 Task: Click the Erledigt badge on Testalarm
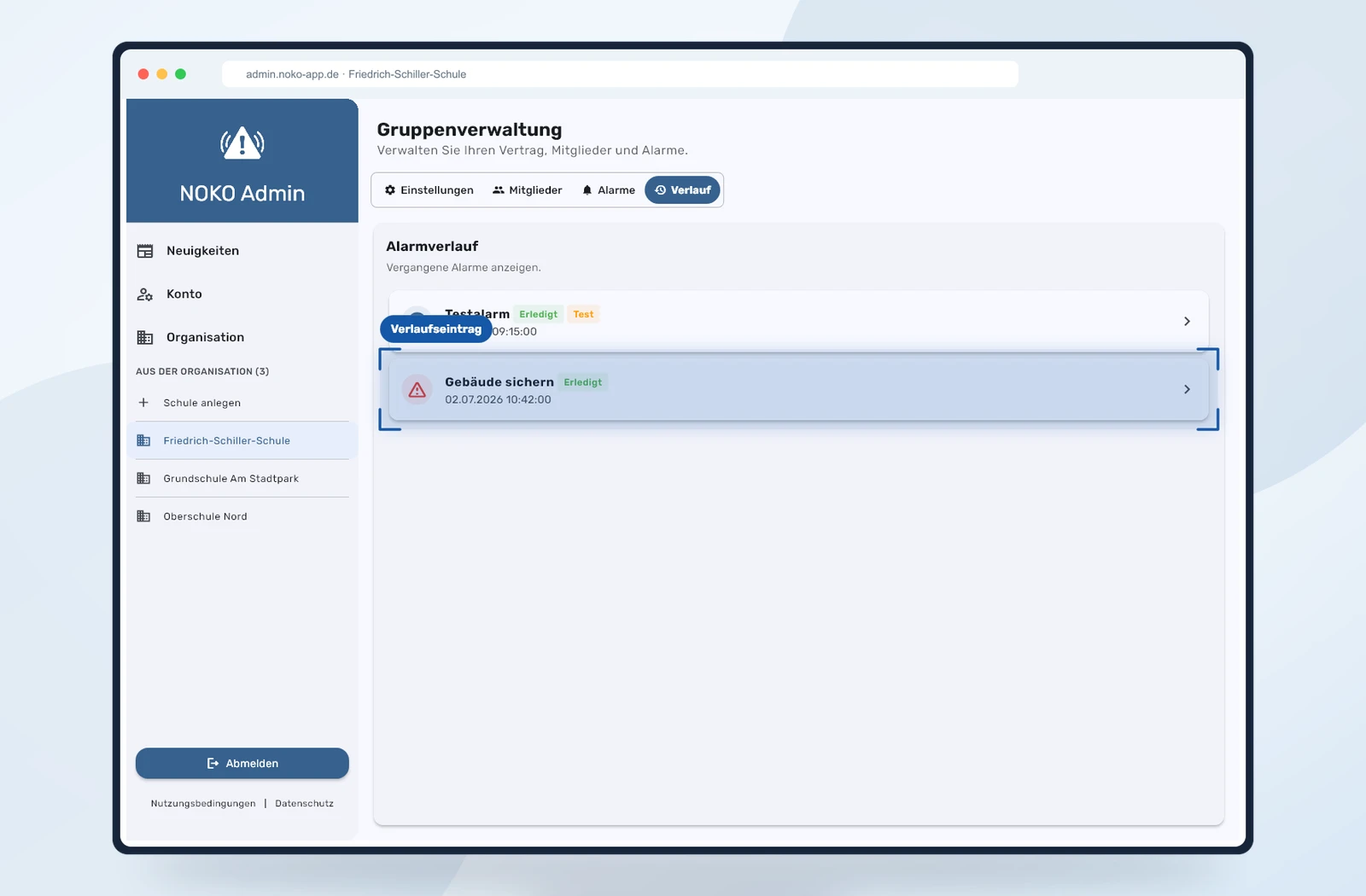[539, 315]
